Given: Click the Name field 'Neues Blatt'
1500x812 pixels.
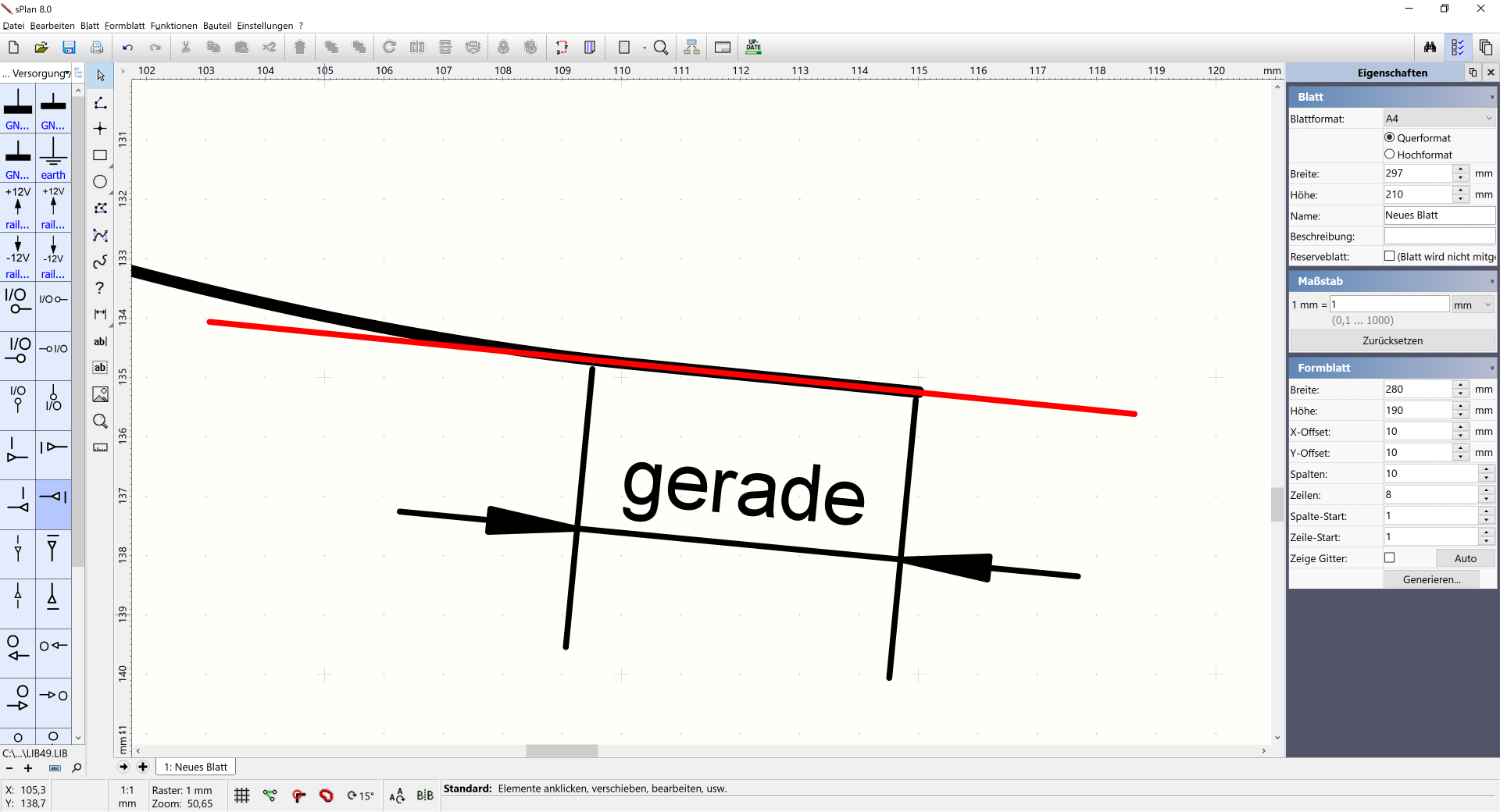Looking at the screenshot, I should click(x=1439, y=215).
